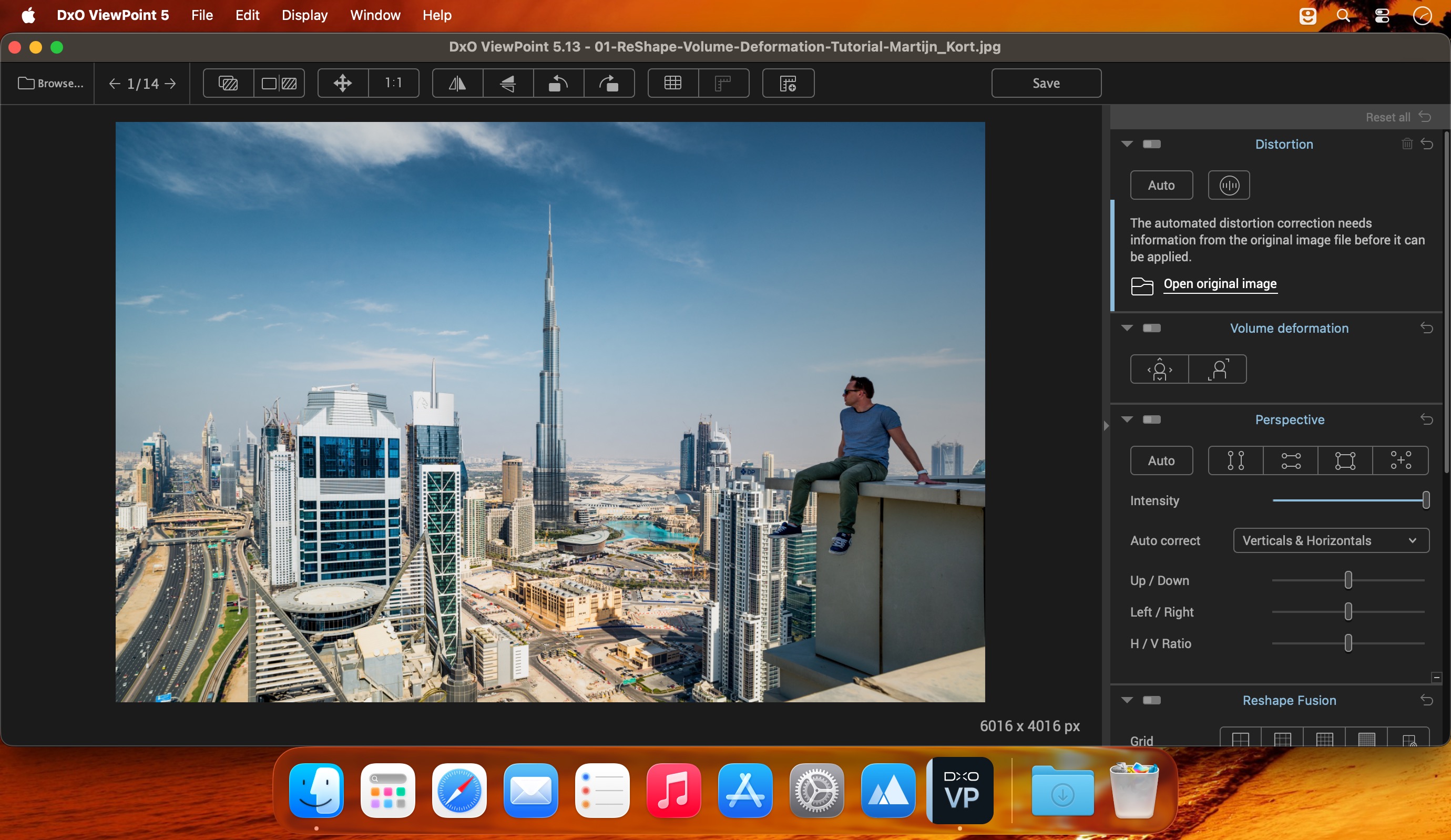The image size is (1451, 840).
Task: Toggle the Volume deformation switch
Action: click(1151, 328)
